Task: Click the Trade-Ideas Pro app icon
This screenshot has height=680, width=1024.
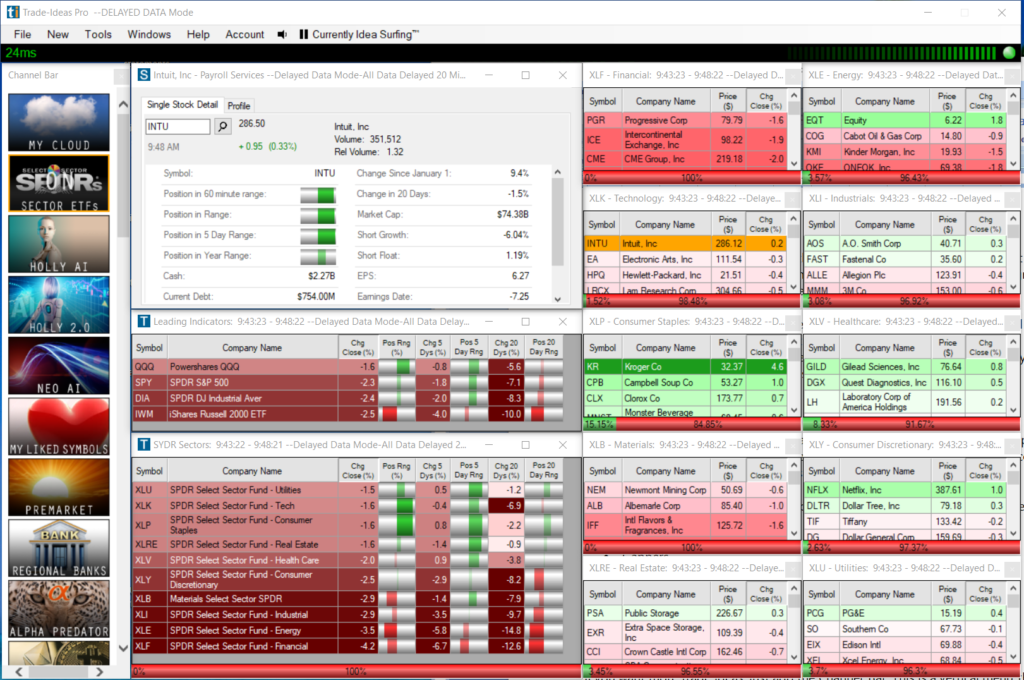Action: 12,12
